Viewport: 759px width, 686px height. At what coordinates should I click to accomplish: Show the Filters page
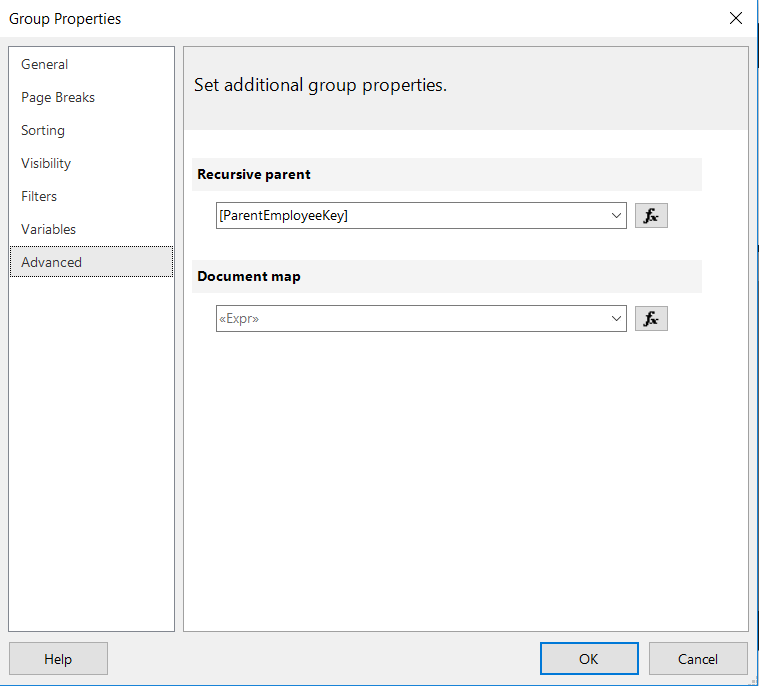click(x=39, y=196)
